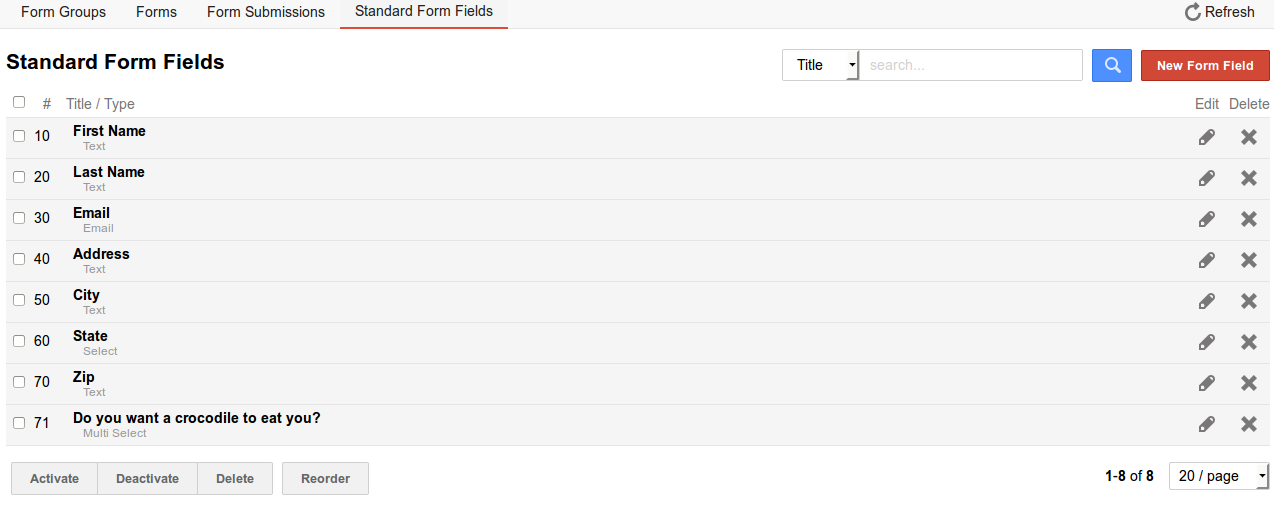
Task: Toggle the select-all checkbox in header
Action: click(19, 102)
